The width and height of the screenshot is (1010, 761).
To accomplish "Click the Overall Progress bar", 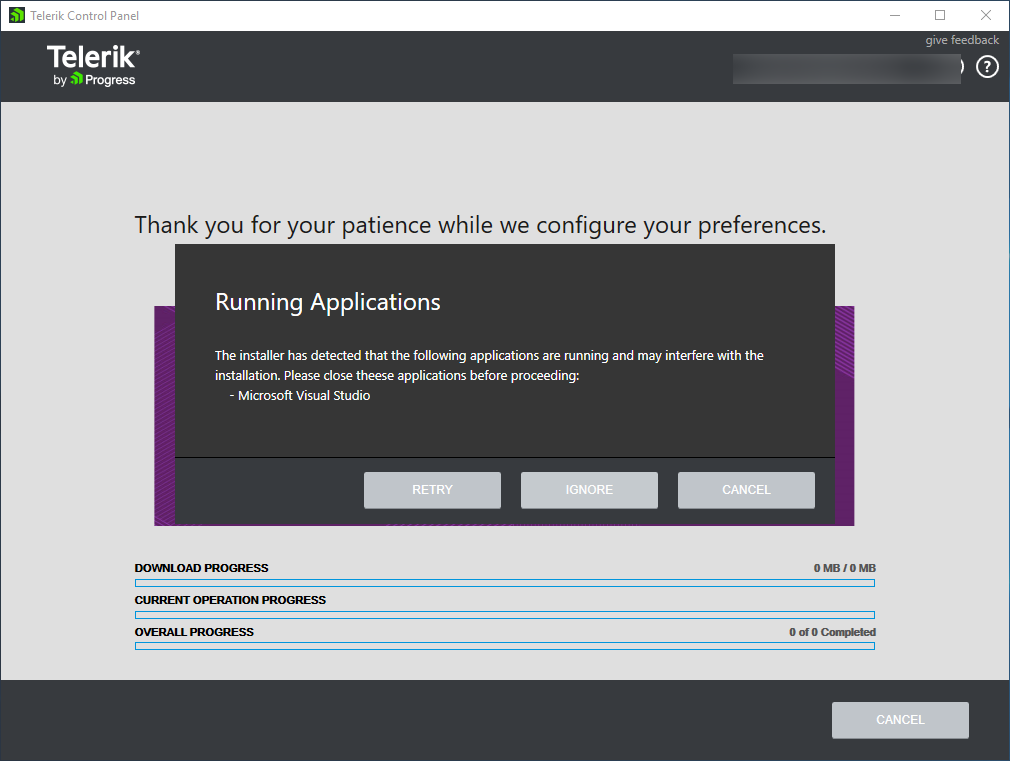I will click(x=504, y=647).
